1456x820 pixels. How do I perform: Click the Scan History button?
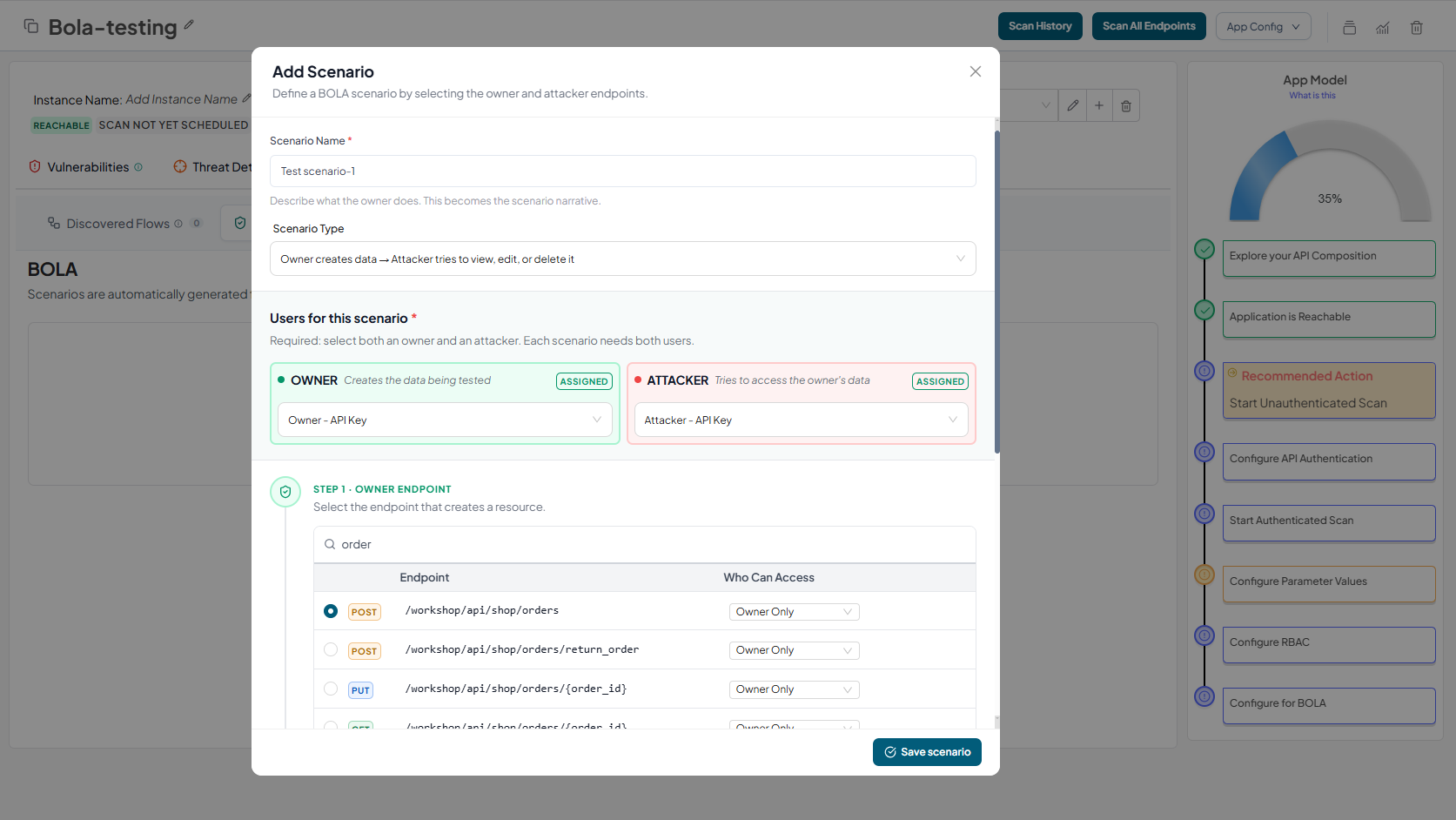pos(1040,26)
